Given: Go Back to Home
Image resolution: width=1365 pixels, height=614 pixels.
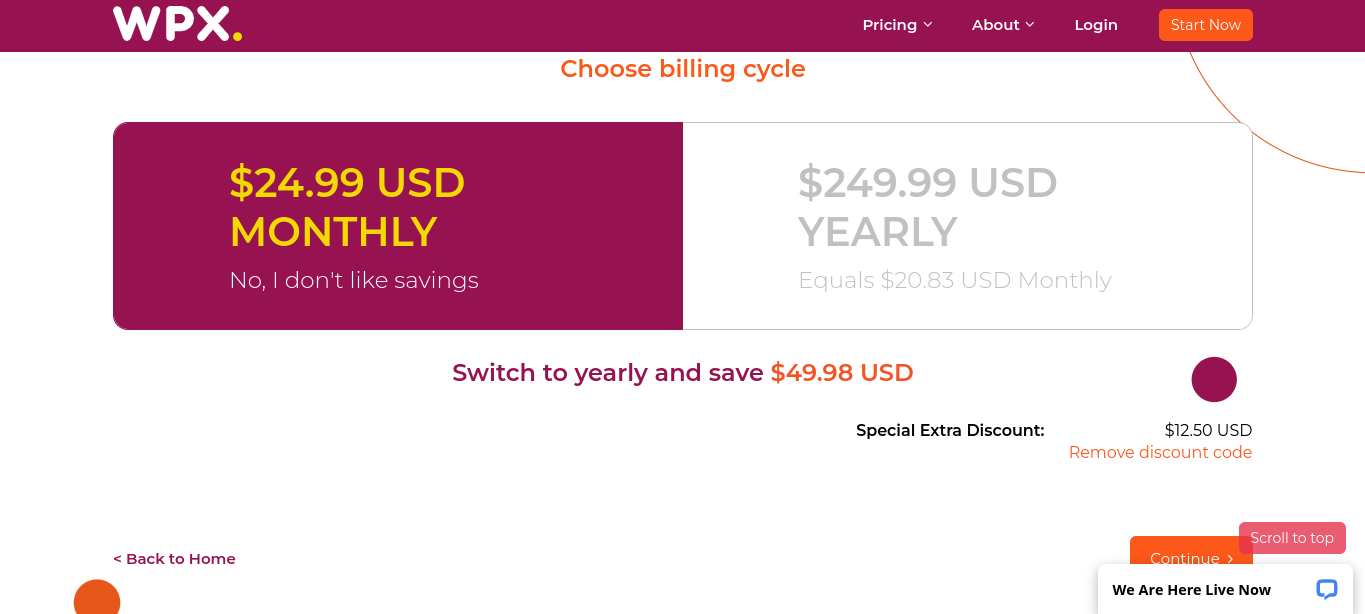Looking at the screenshot, I should tap(174, 559).
